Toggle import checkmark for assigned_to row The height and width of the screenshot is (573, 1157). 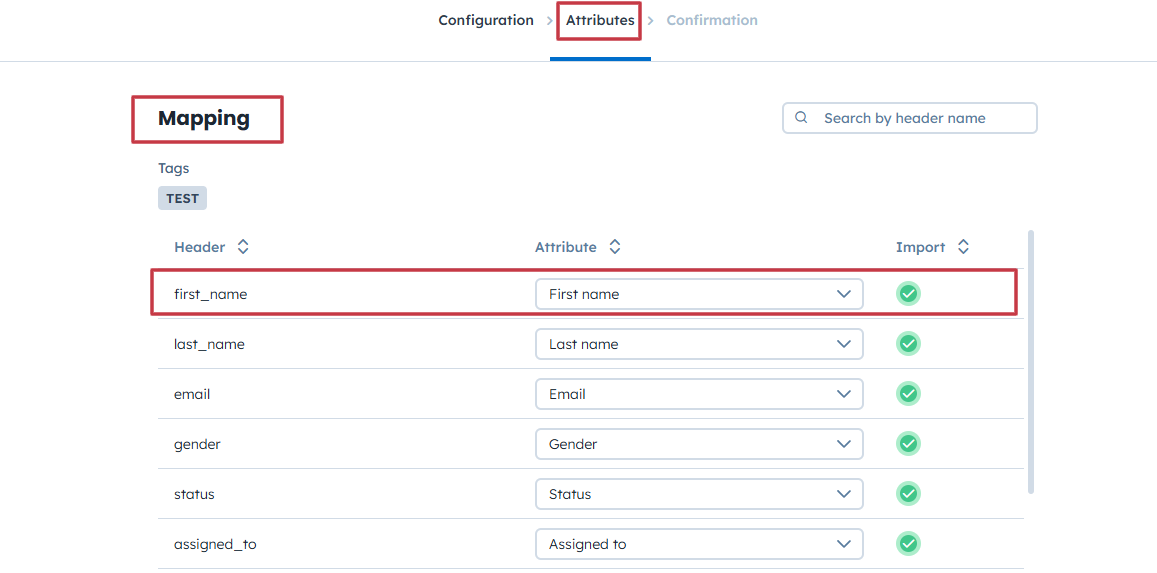908,544
